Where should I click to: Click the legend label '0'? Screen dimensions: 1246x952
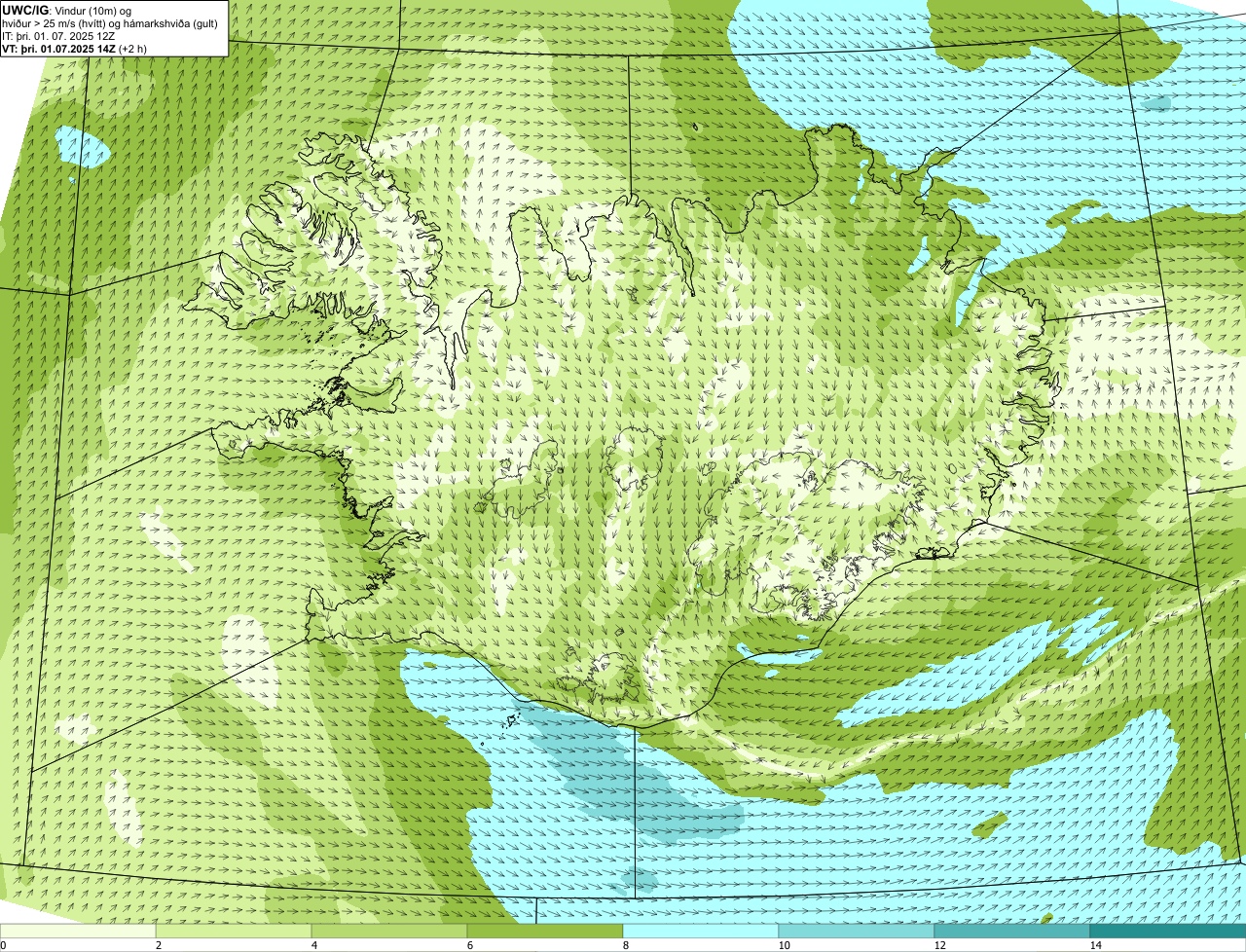(3, 945)
